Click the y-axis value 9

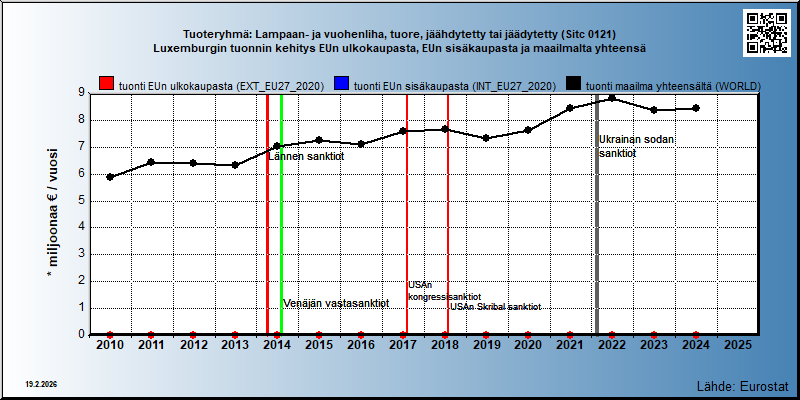tap(81, 92)
